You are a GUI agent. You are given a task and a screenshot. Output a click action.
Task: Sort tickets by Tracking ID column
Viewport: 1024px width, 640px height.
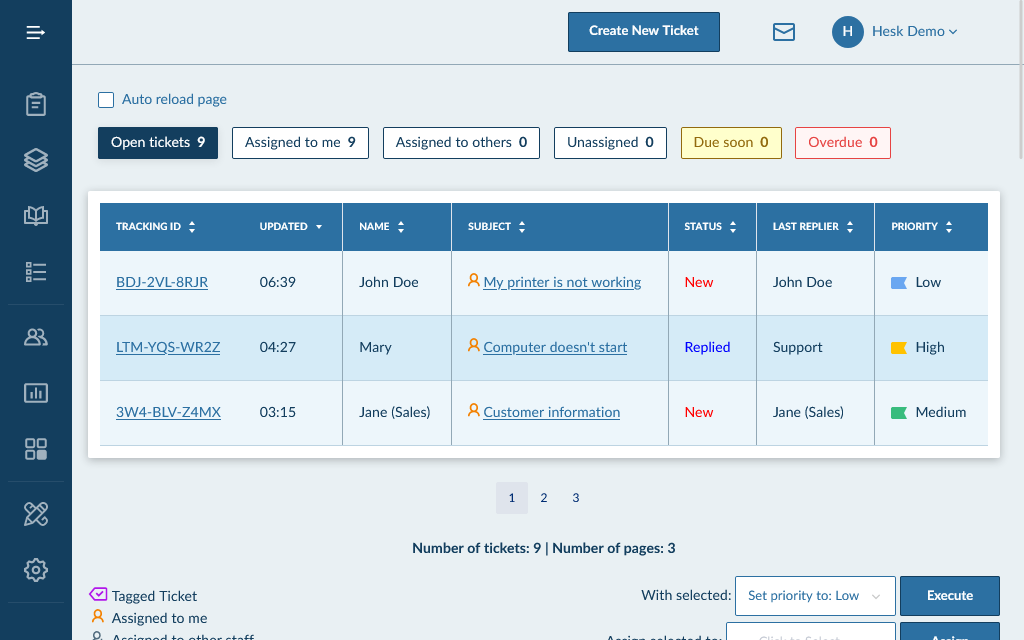point(155,227)
